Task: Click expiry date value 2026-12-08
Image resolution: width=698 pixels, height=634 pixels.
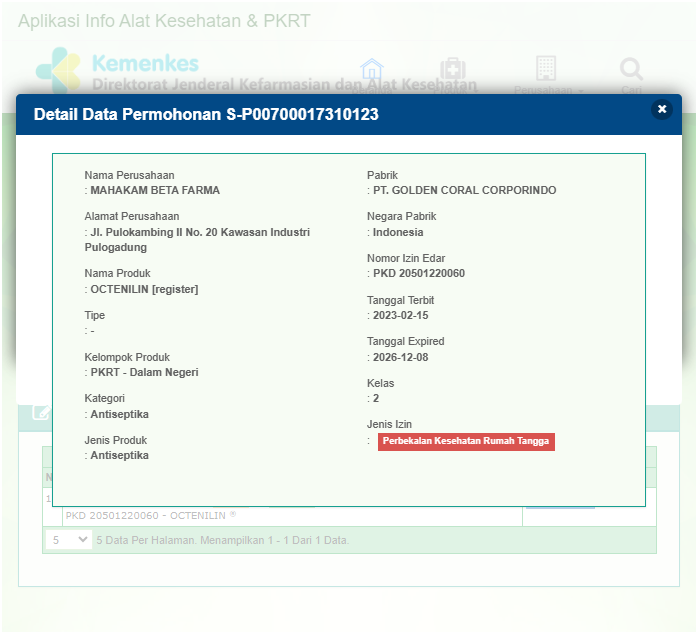Action: tap(403, 357)
